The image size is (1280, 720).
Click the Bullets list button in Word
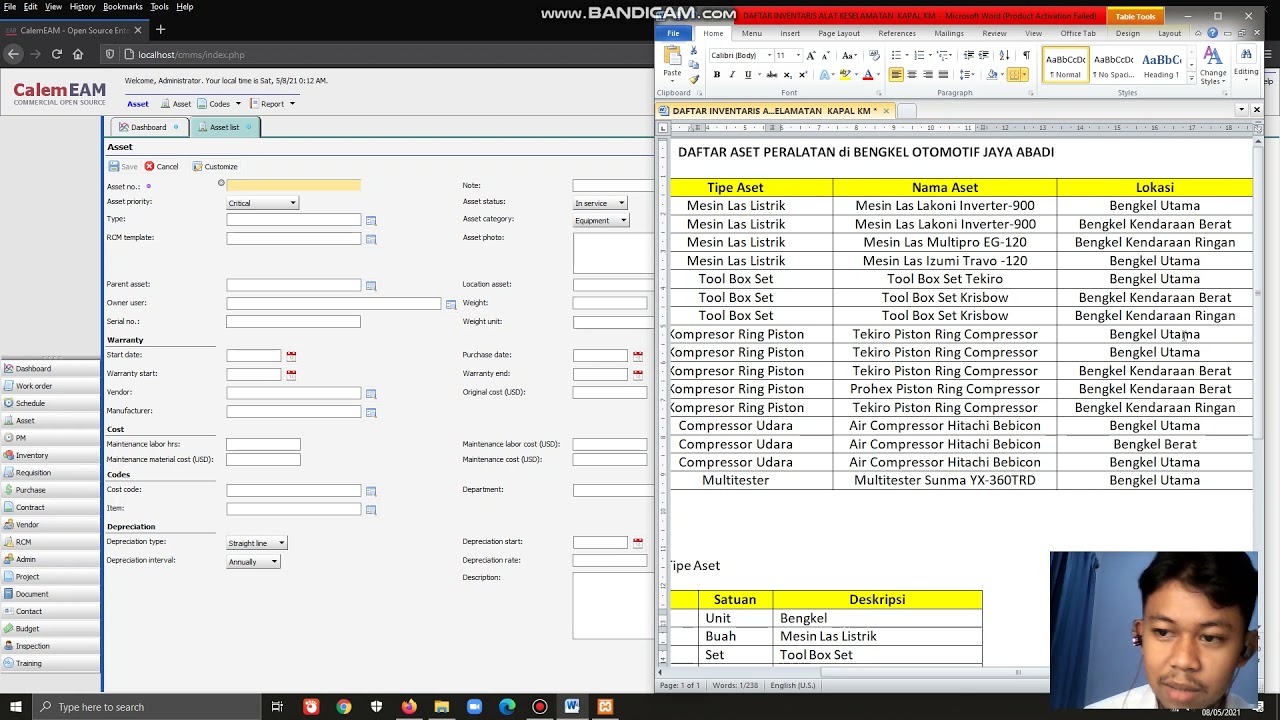click(x=899, y=55)
